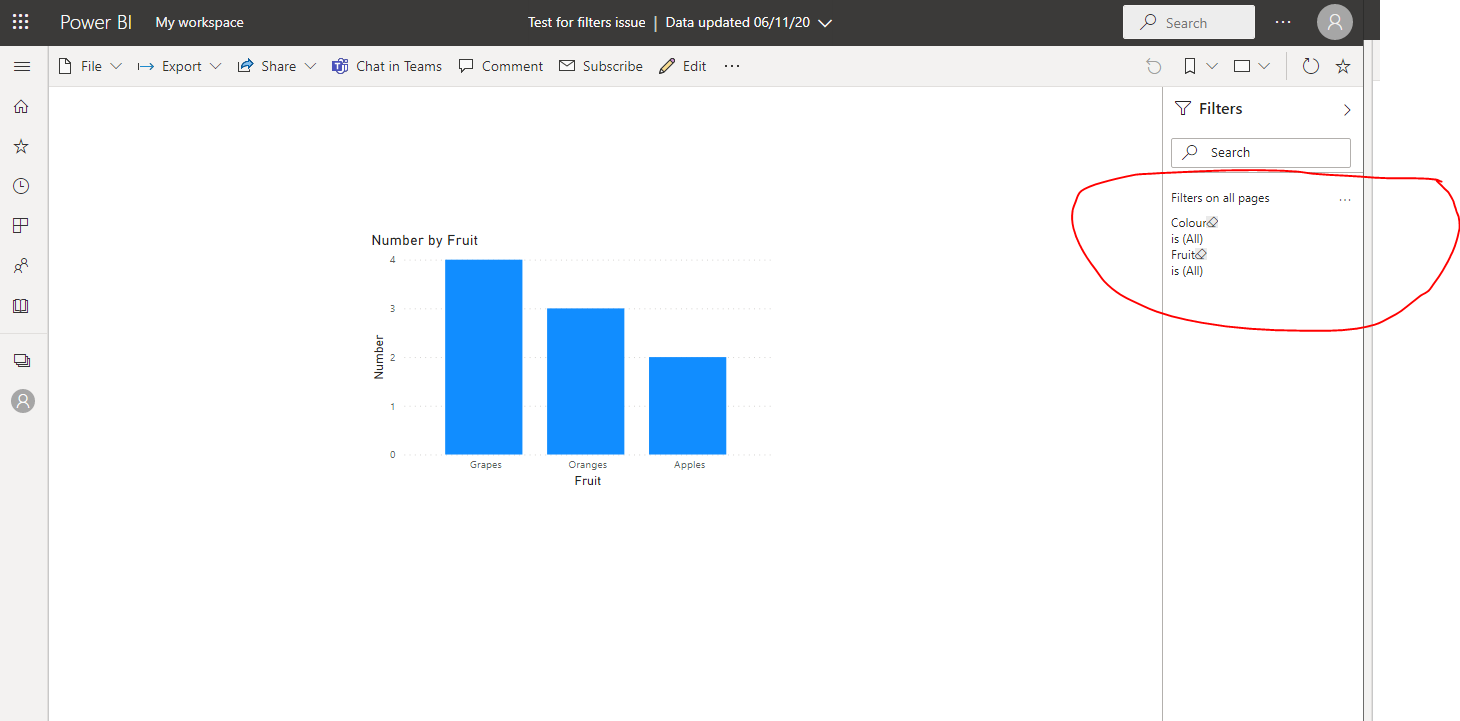Open Recent clock icon in sidebar
Screen dimensions: 1460x721
[21, 186]
